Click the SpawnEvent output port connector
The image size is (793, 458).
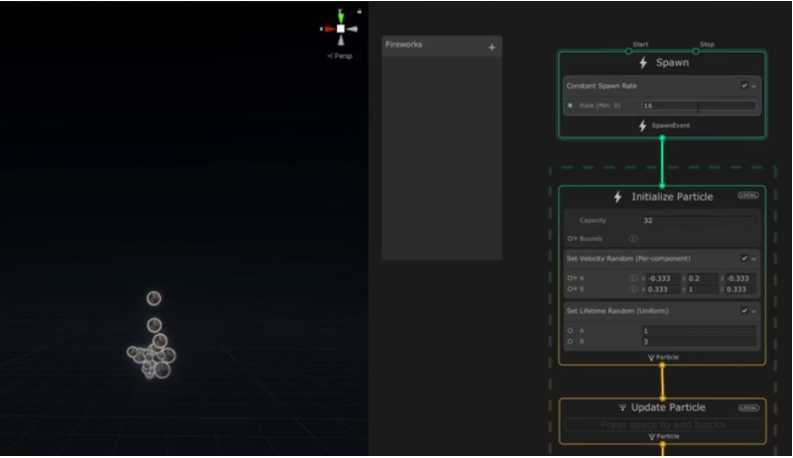(x=662, y=138)
